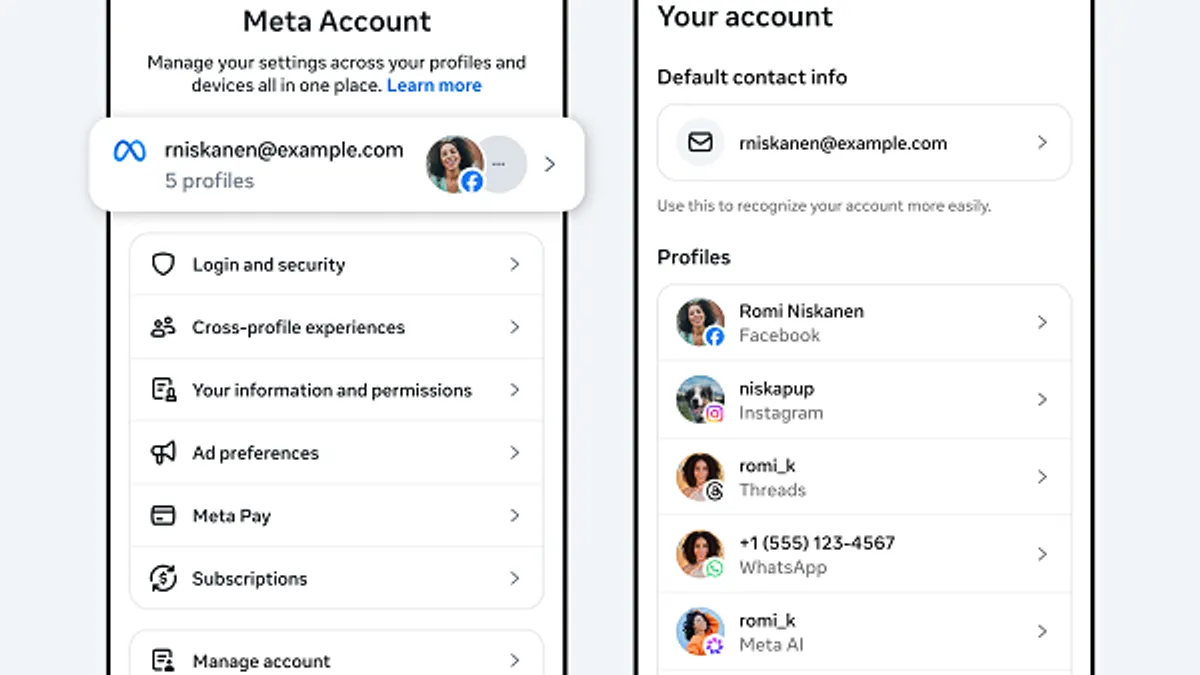Follow the Learn more link
Viewport: 1200px width, 675px height.
[434, 86]
